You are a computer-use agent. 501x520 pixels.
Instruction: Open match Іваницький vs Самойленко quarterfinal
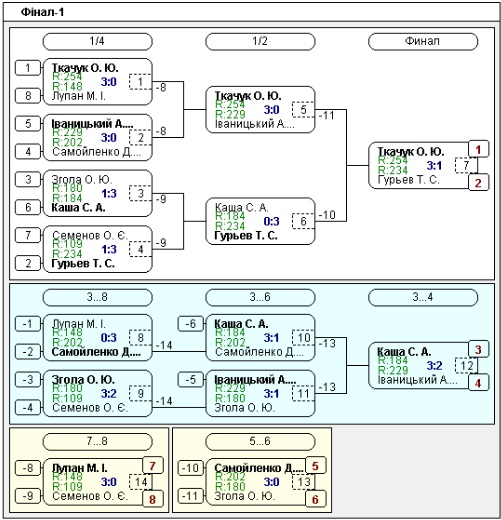[97, 138]
